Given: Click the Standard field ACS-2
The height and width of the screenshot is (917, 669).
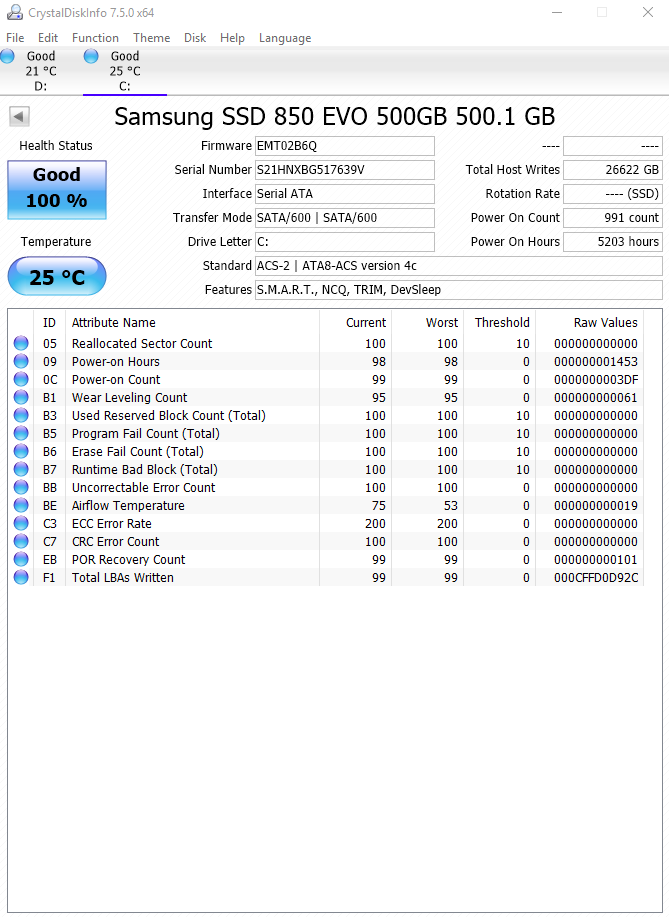Looking at the screenshot, I should click(459, 266).
